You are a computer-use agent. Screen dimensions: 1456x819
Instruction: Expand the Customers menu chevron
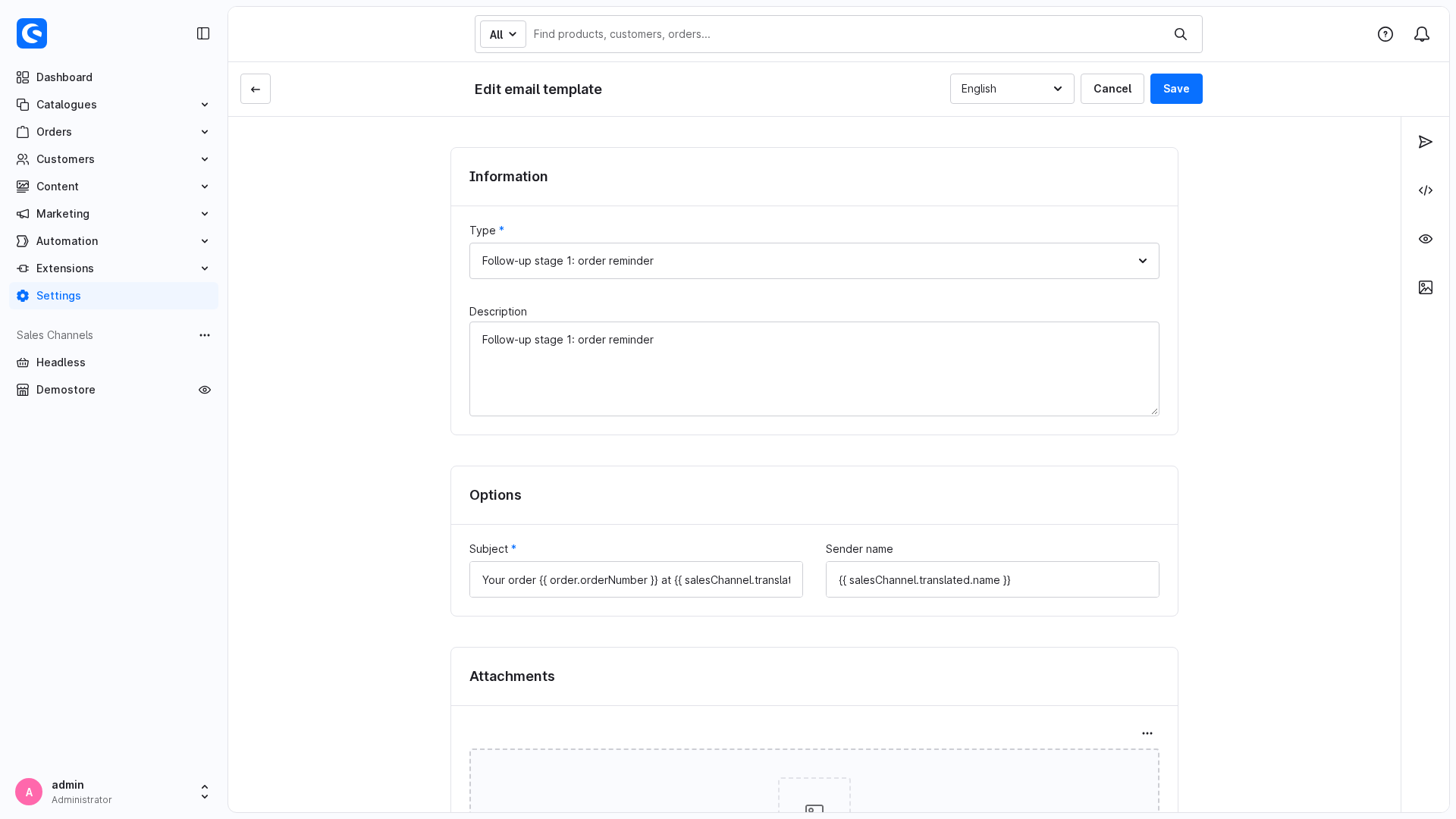point(205,159)
